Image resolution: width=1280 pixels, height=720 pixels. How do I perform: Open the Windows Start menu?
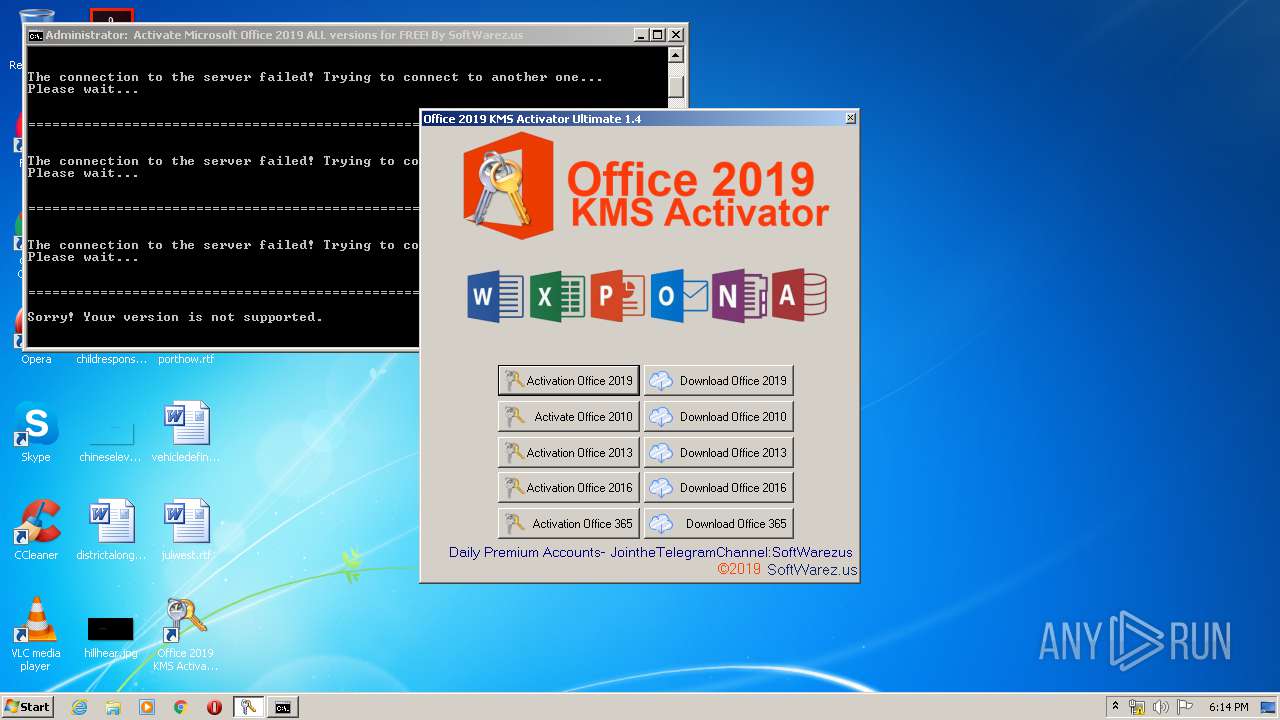tap(27, 706)
